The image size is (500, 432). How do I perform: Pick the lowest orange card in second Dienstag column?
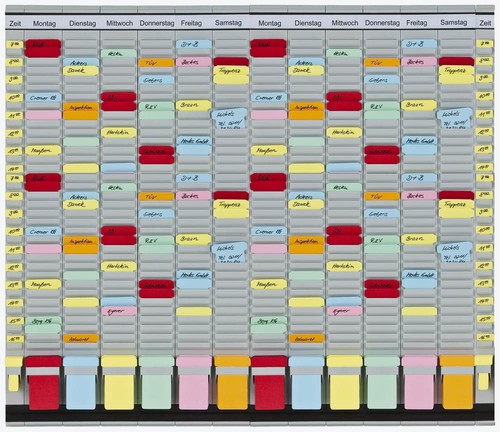coord(306,338)
